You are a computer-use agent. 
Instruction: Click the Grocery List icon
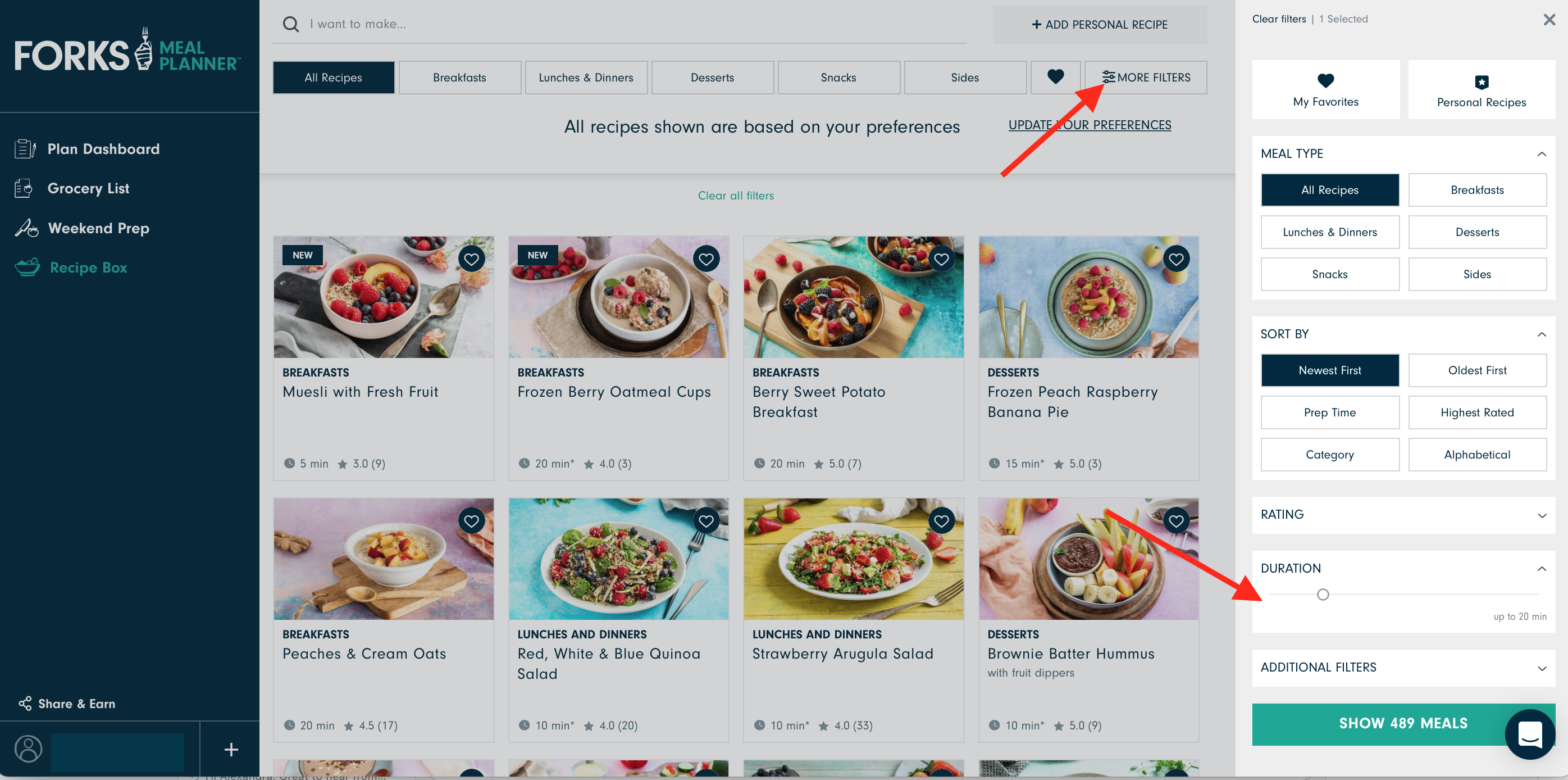tap(24, 188)
